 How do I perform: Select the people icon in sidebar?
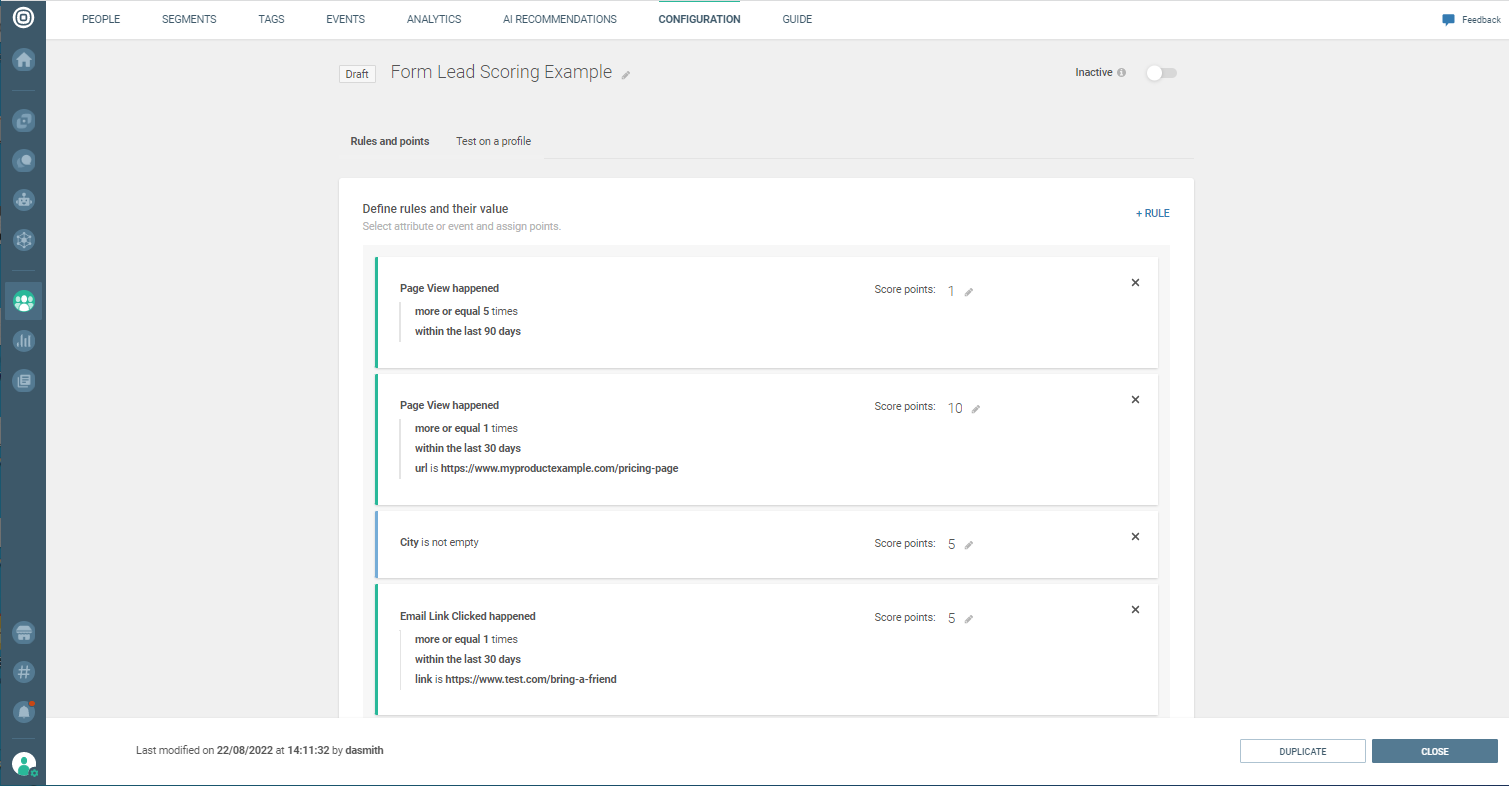(24, 300)
